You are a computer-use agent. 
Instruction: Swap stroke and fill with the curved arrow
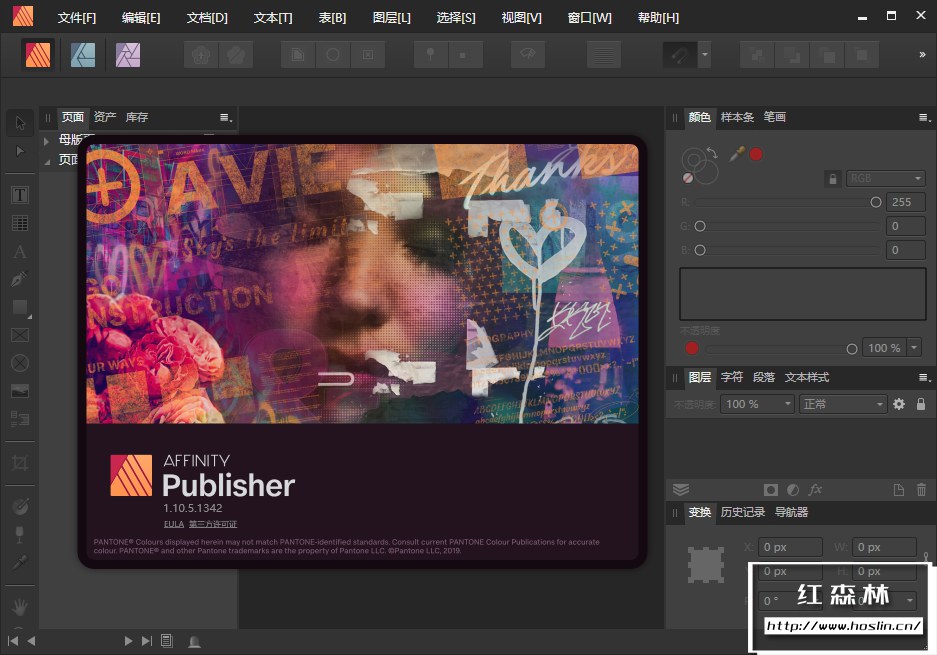click(x=712, y=152)
